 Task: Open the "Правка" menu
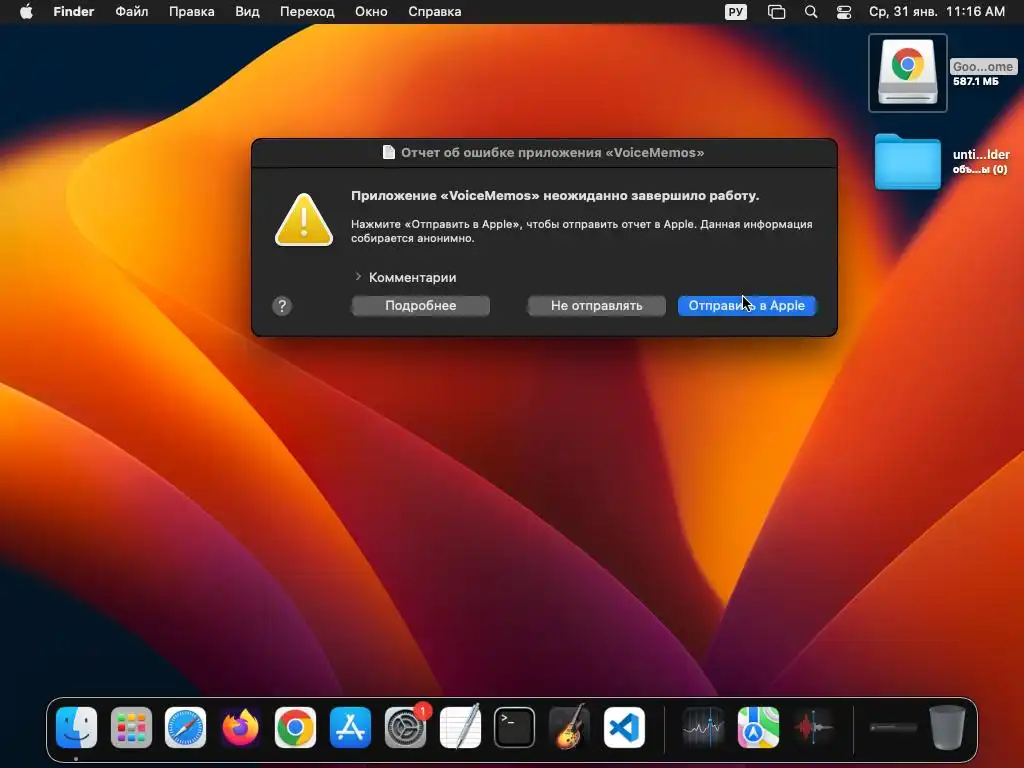pos(191,12)
